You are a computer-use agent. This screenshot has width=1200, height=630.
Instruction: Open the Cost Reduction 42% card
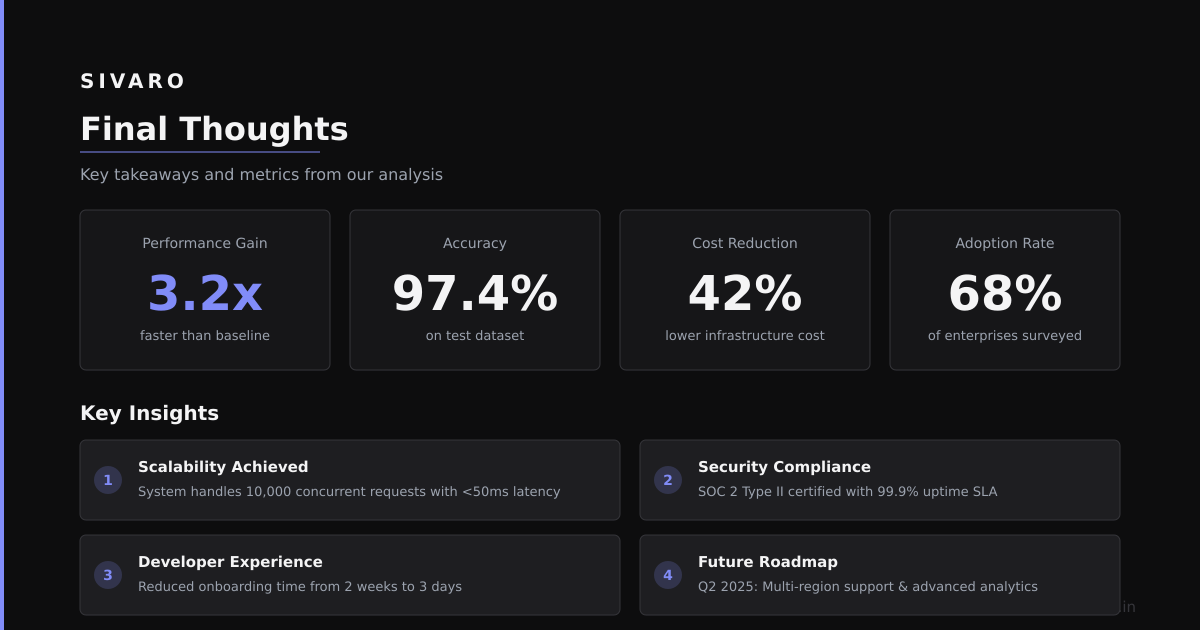[x=745, y=290]
